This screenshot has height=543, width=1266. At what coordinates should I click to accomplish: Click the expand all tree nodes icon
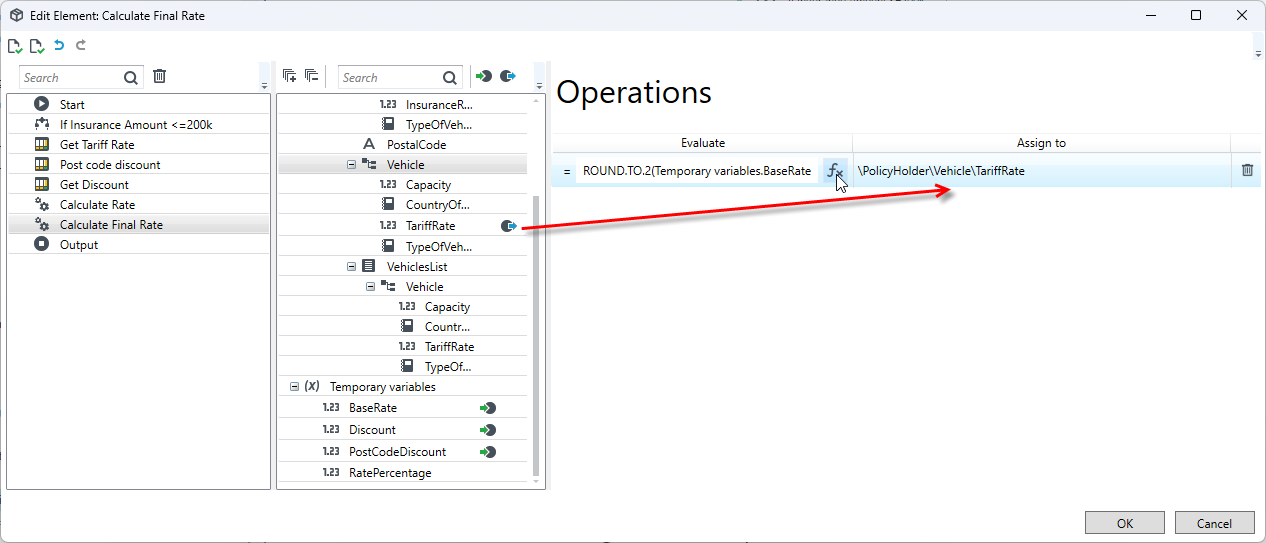click(289, 76)
